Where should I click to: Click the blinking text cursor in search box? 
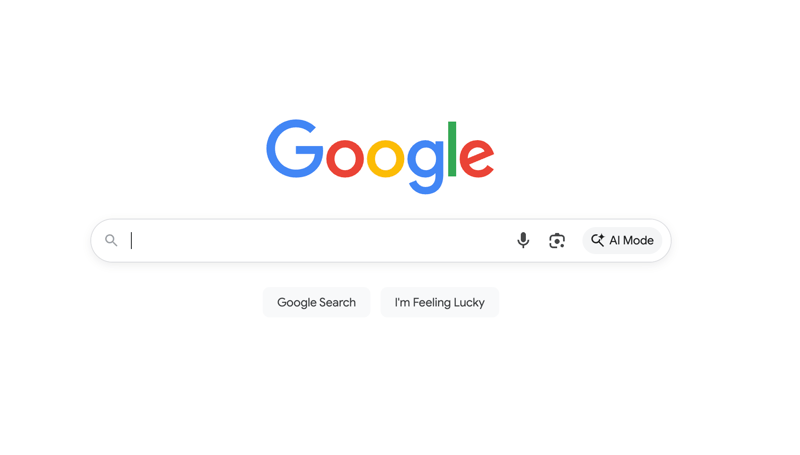click(x=132, y=240)
